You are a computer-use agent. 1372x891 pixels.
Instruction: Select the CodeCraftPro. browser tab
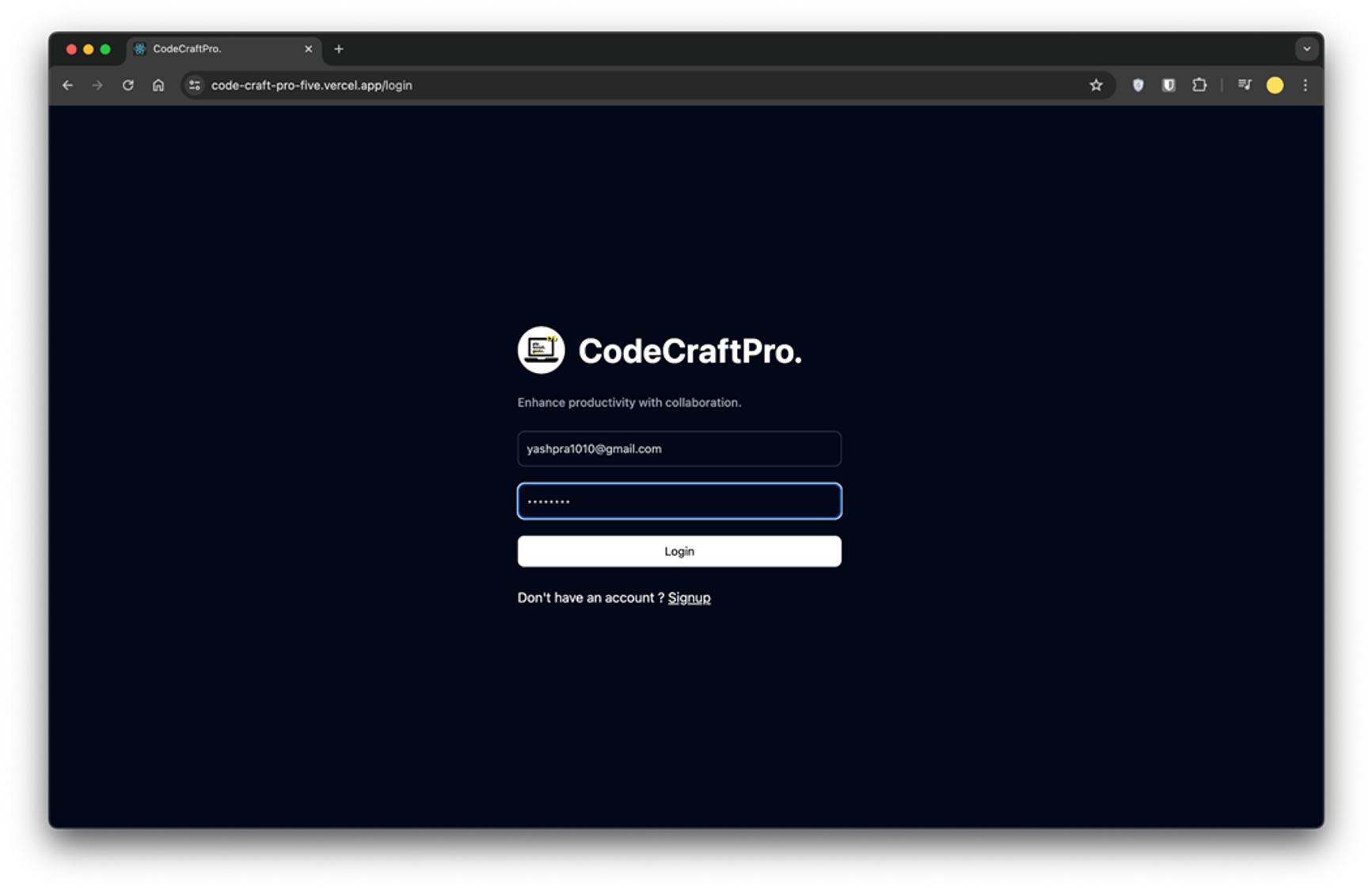pos(224,49)
